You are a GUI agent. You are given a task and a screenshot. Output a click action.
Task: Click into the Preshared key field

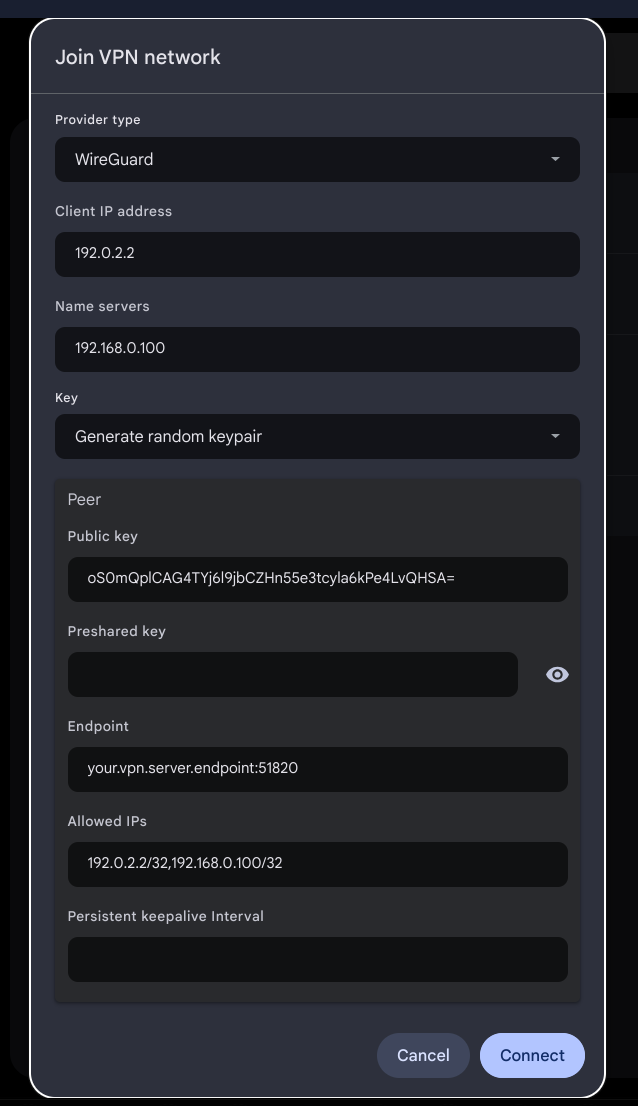click(x=292, y=675)
